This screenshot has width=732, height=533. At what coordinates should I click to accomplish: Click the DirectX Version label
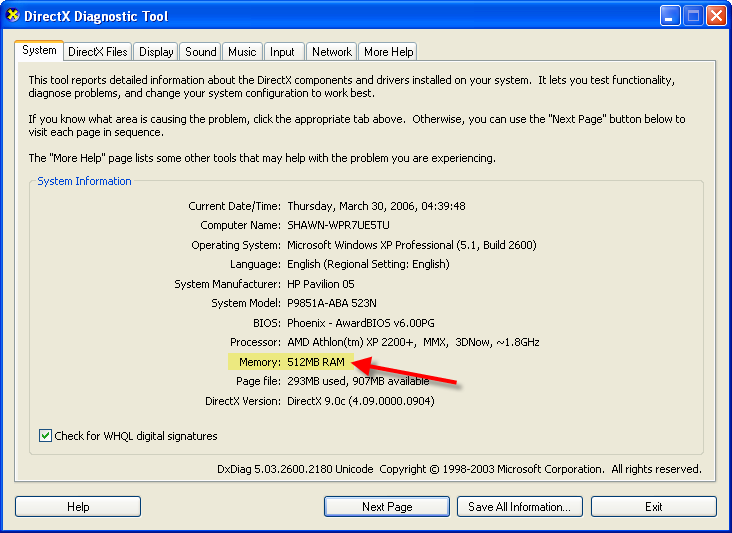tap(243, 401)
